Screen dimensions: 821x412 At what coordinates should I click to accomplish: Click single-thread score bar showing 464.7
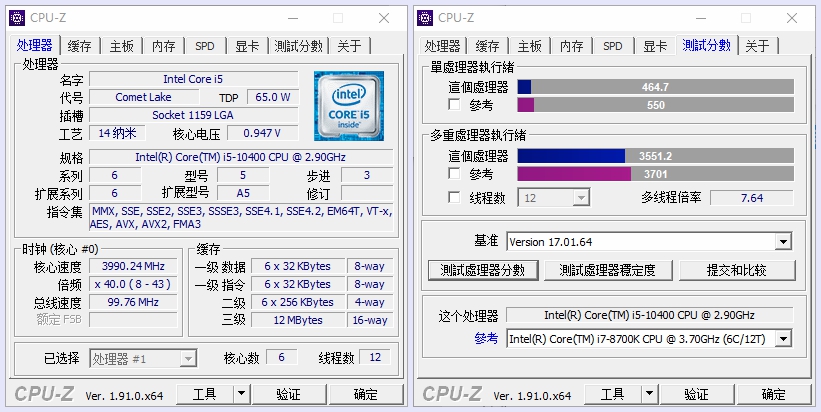tap(656, 87)
